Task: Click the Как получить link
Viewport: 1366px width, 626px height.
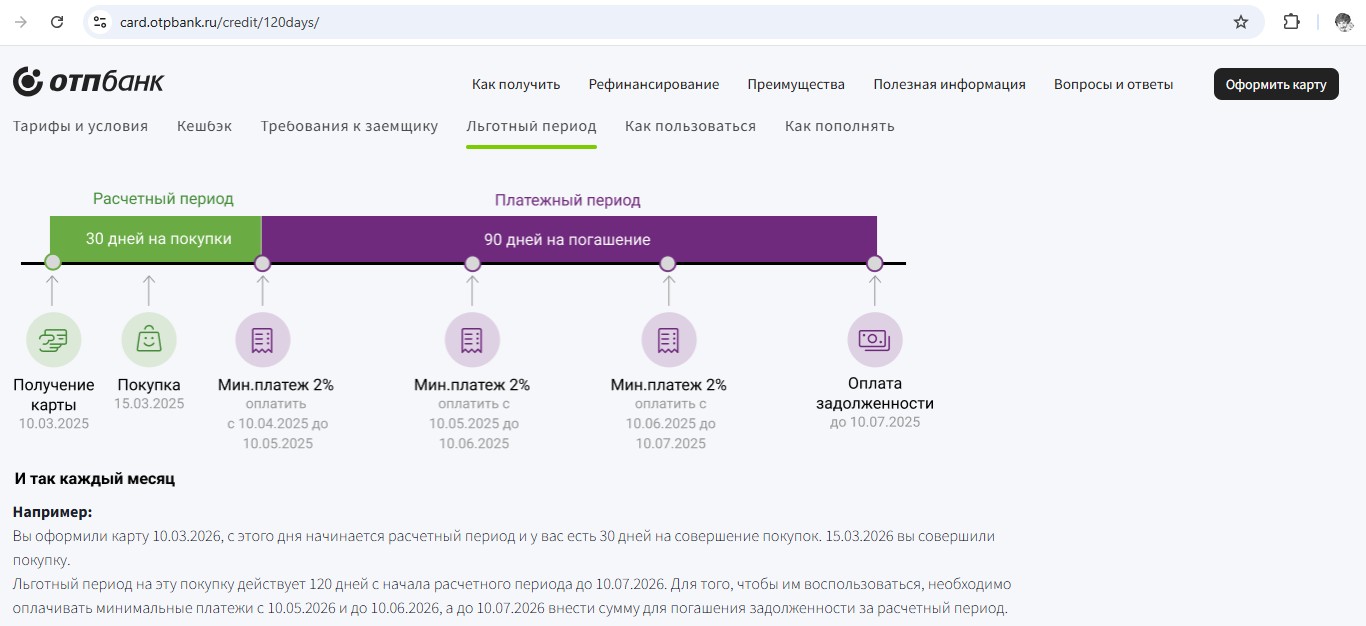Action: 516,85
